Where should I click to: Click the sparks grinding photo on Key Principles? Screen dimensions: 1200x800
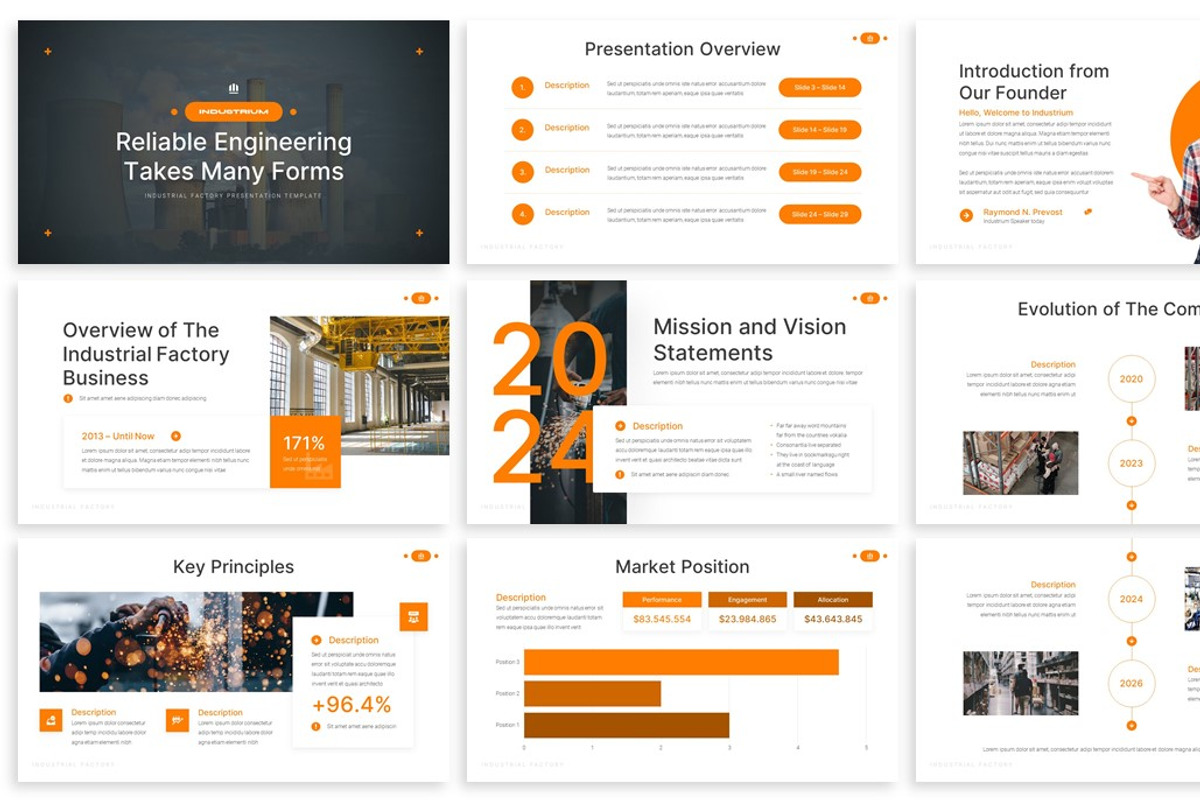pyautogui.click(x=196, y=641)
